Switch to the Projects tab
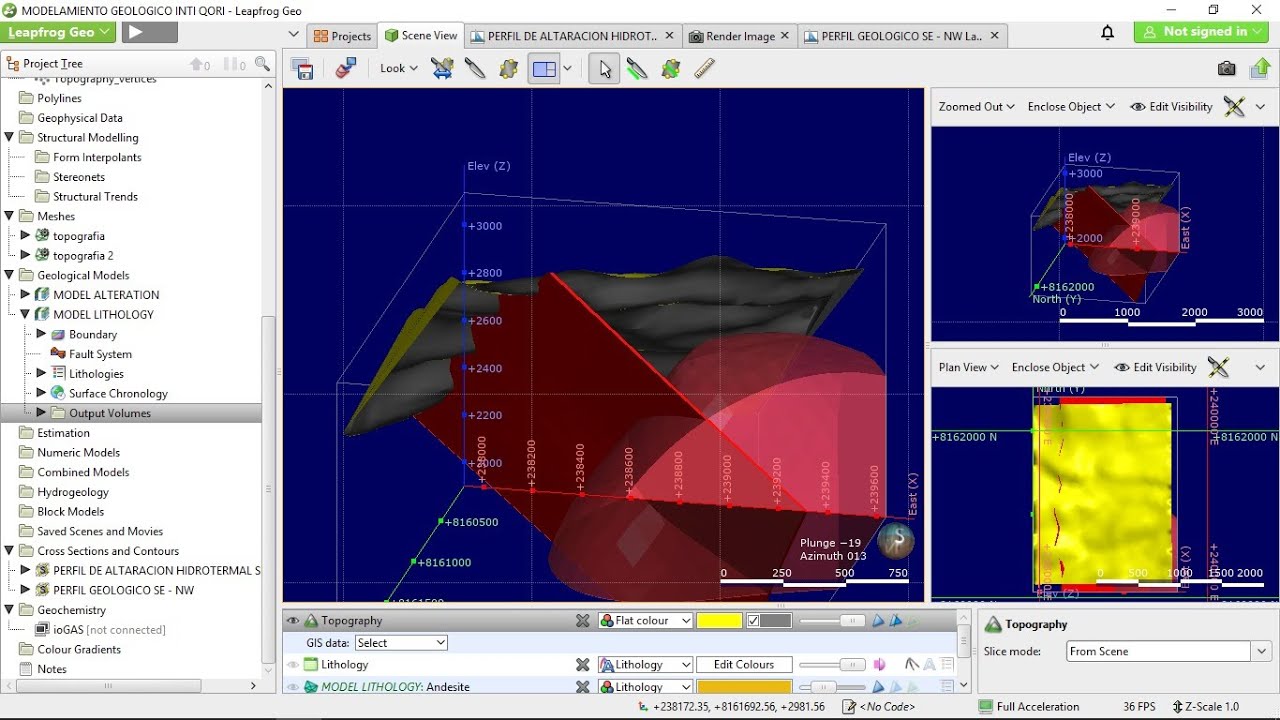Viewport: 1280px width, 720px height. [342, 36]
